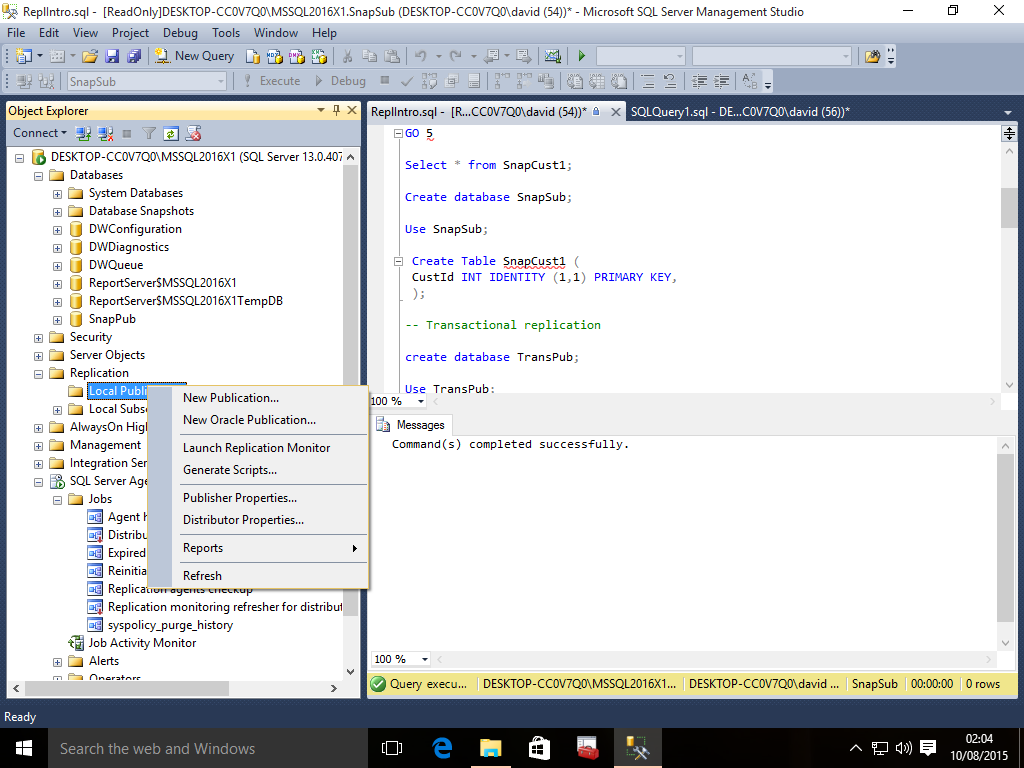
Task: Open the Tools menu
Action: point(226,33)
